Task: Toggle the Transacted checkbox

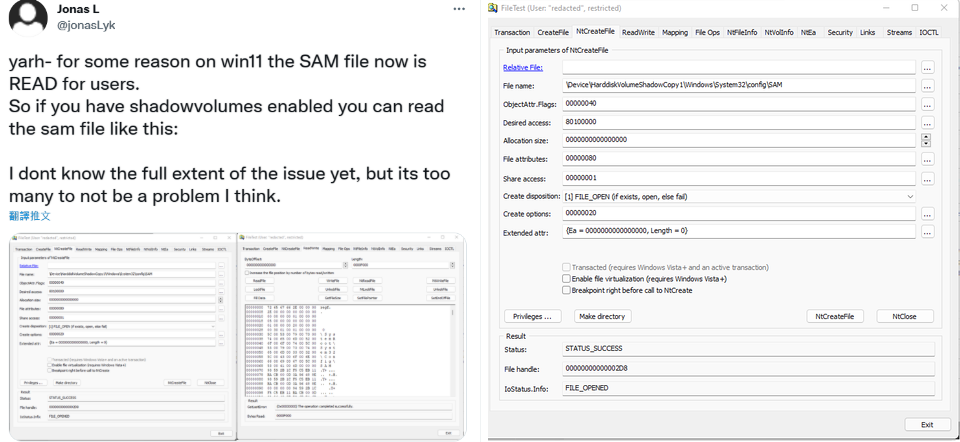Action: coord(566,268)
